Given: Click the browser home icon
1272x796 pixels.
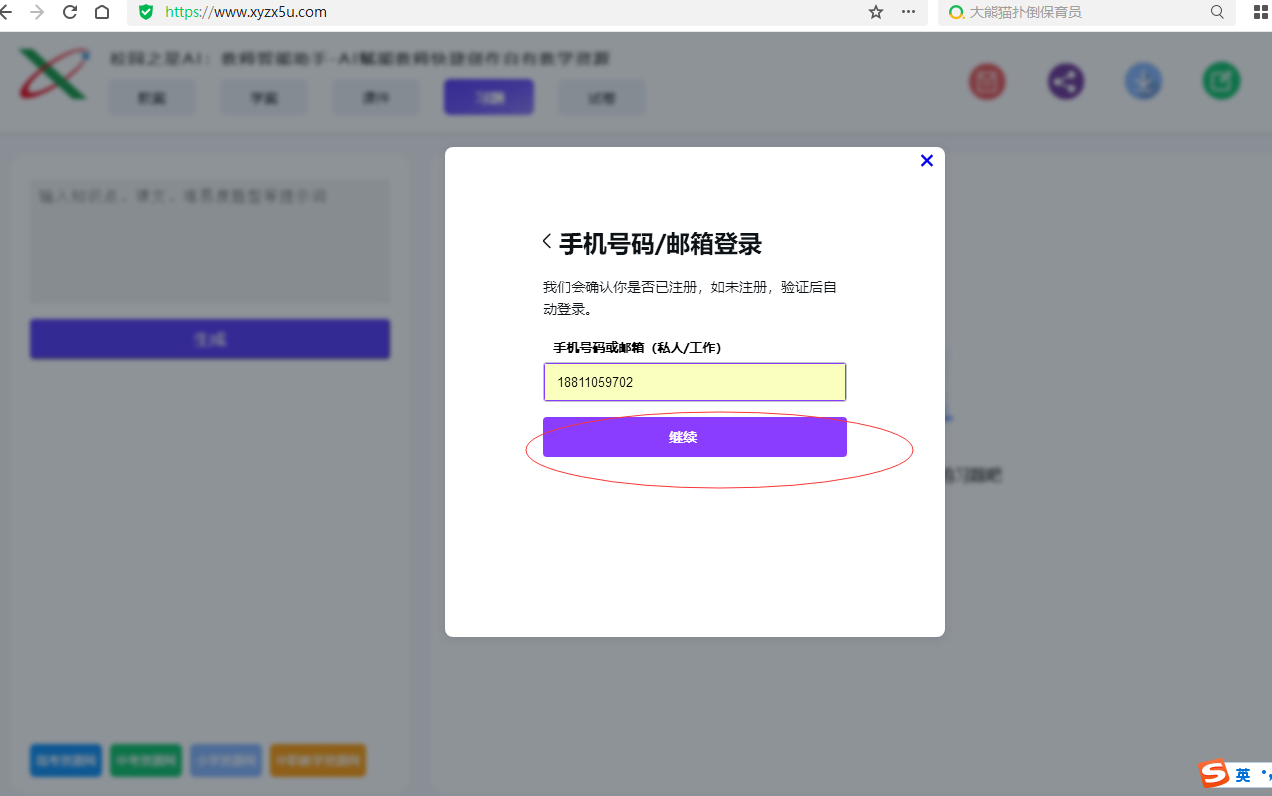Looking at the screenshot, I should click(x=102, y=12).
